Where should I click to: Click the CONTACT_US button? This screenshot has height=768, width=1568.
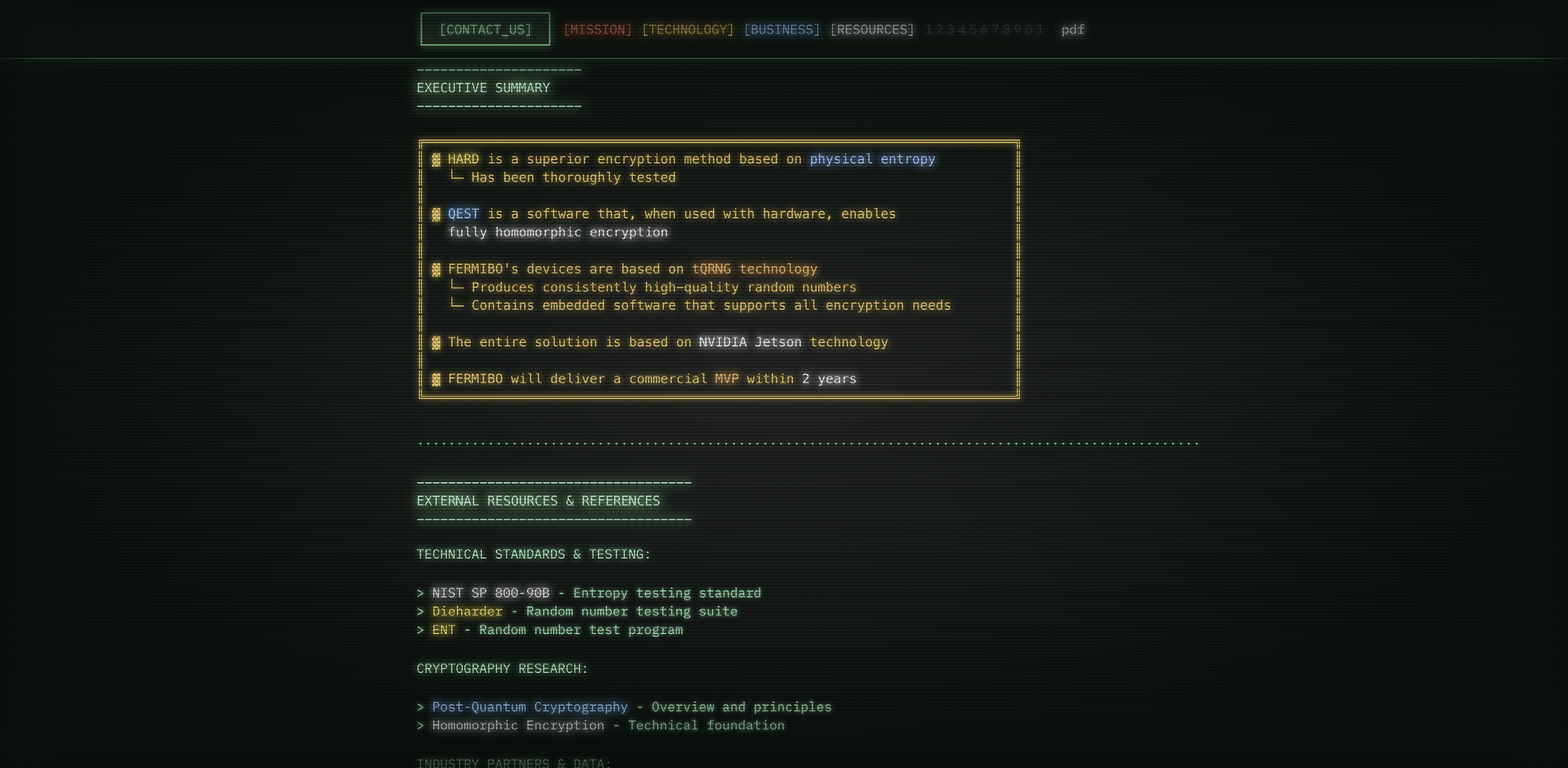[x=485, y=29]
